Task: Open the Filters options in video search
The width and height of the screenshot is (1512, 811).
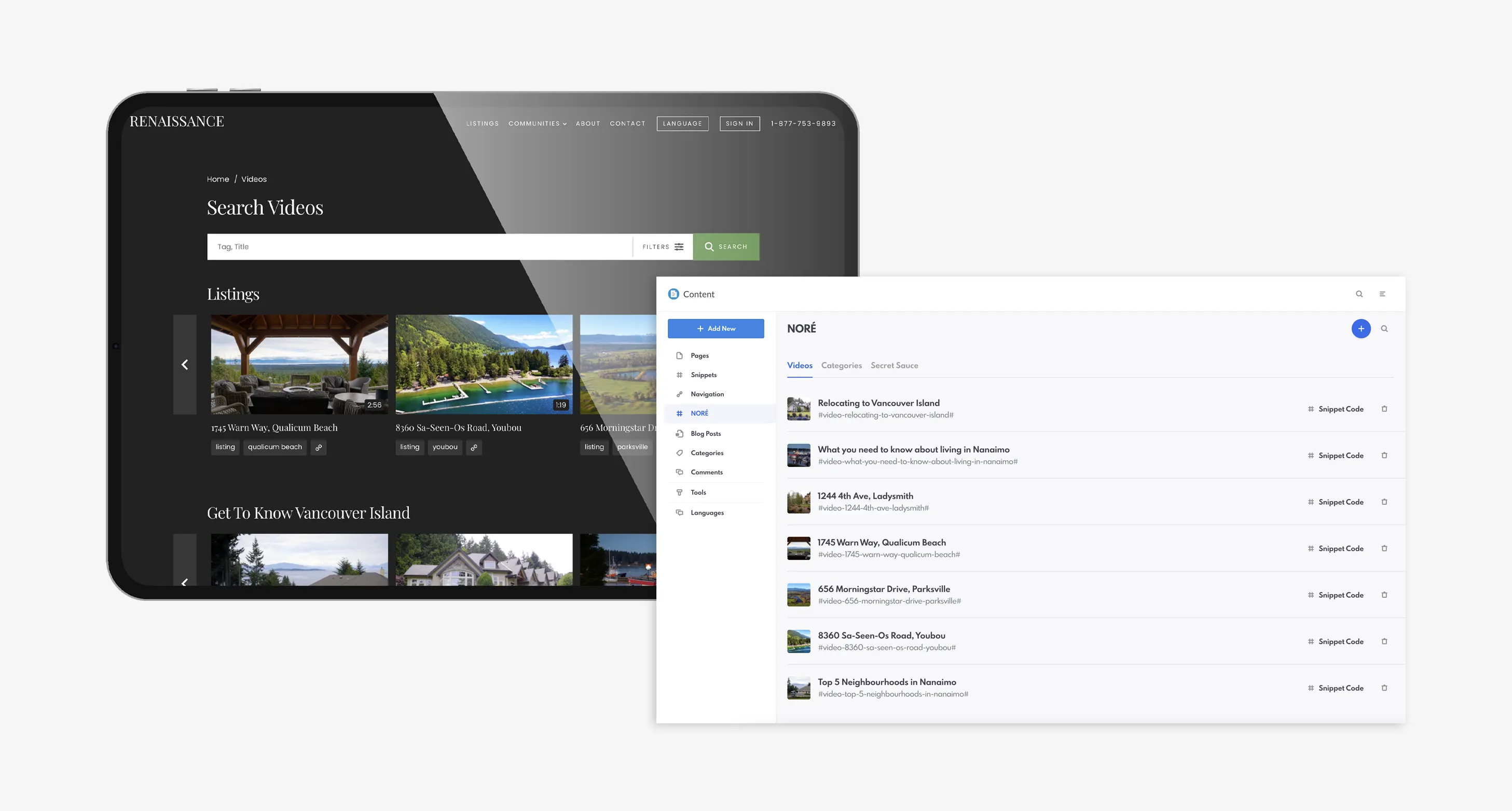Action: (663, 247)
